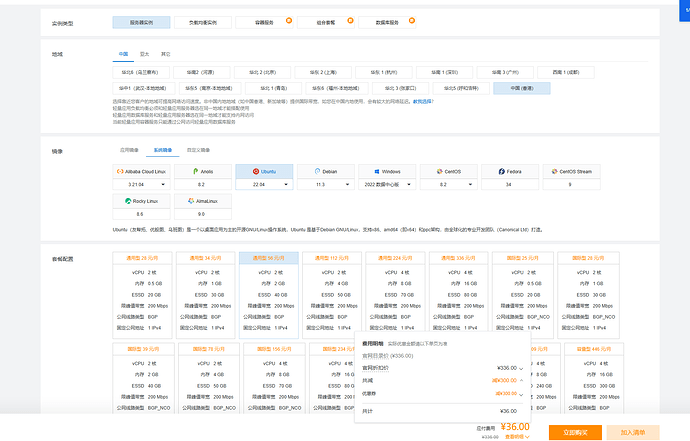690x441 pixels.
Task: Select the 服务器实例 instance type
Action: [x=141, y=22]
